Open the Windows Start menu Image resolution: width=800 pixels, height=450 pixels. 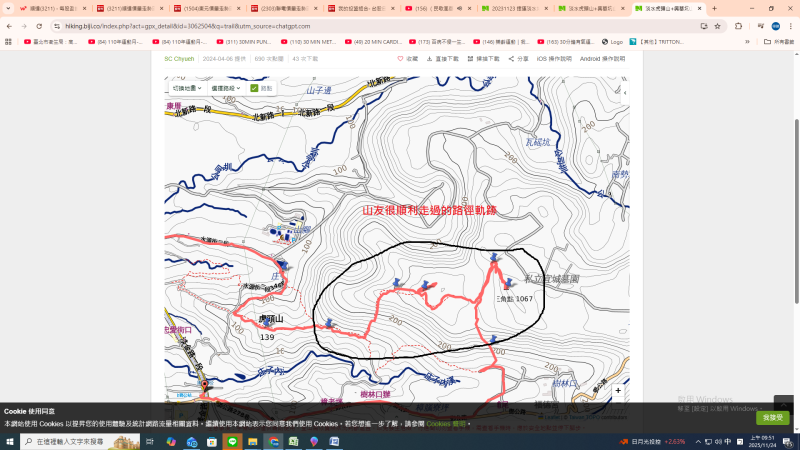10,441
